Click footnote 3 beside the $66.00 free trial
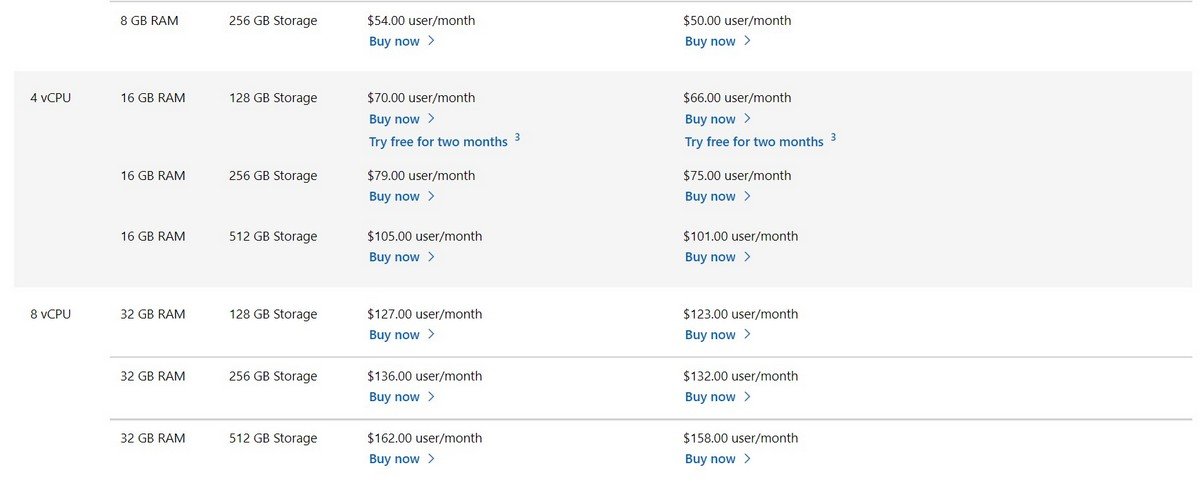The image size is (1200, 484). [834, 137]
